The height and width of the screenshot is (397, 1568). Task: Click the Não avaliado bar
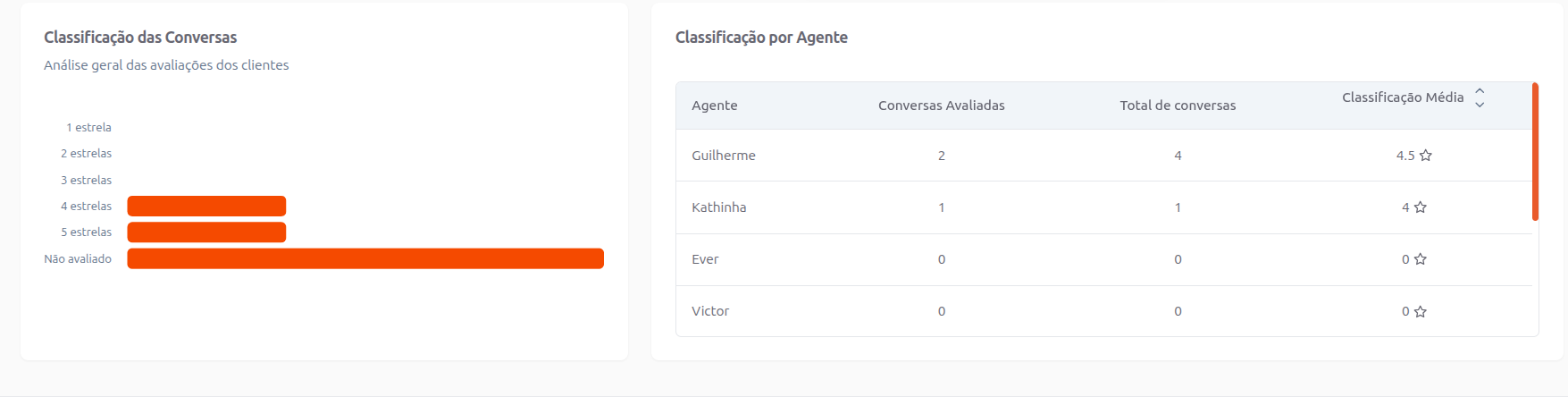pyautogui.click(x=365, y=259)
